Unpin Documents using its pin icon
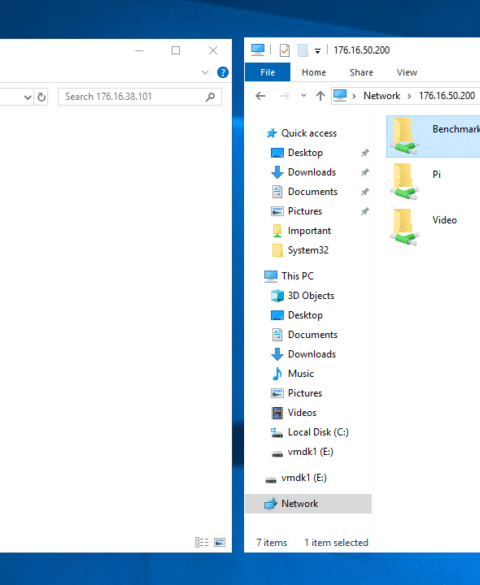480x585 pixels. (365, 192)
